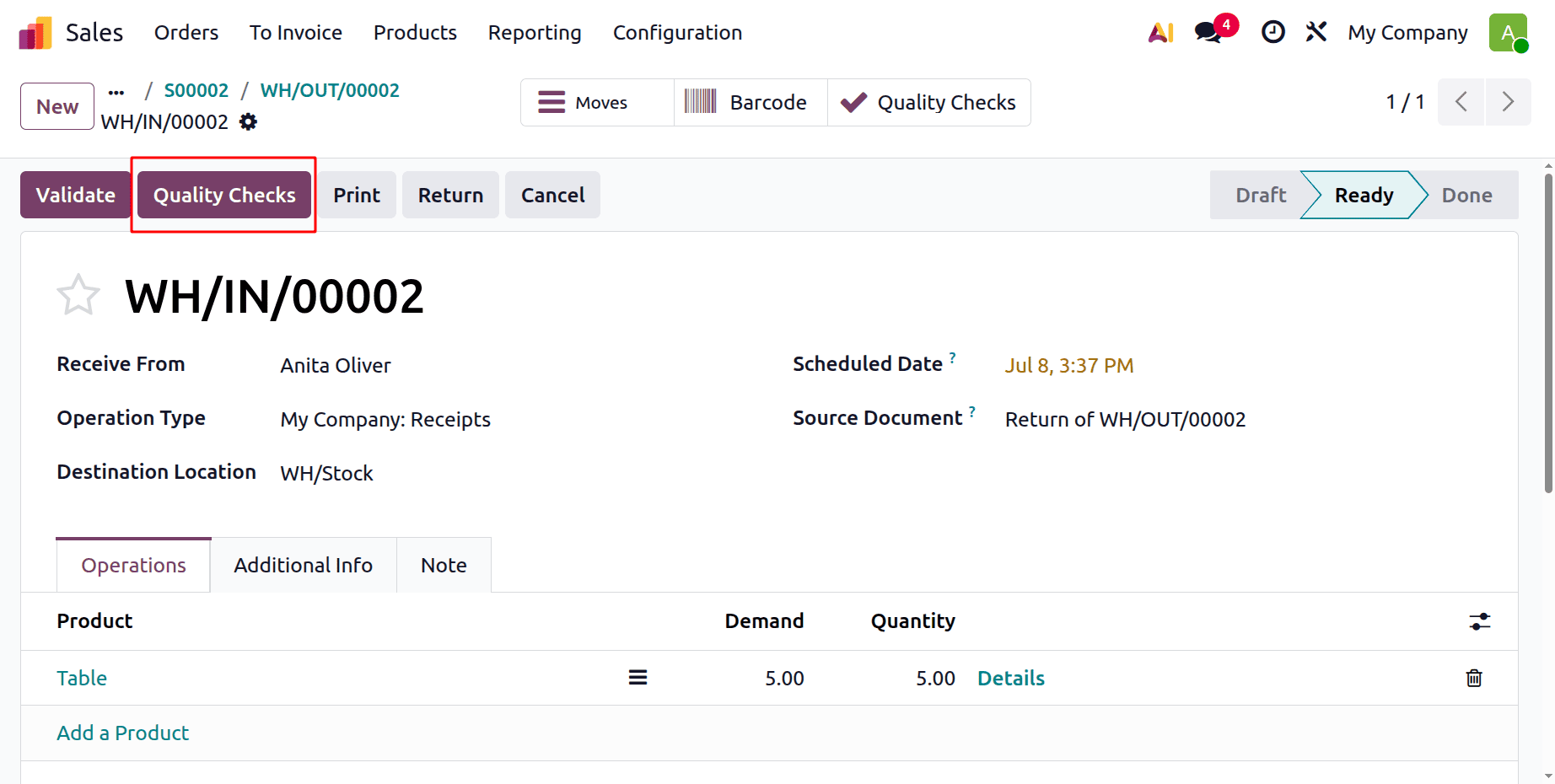Image resolution: width=1555 pixels, height=784 pixels.
Task: Open the activities clock icon
Action: pyautogui.click(x=1273, y=32)
